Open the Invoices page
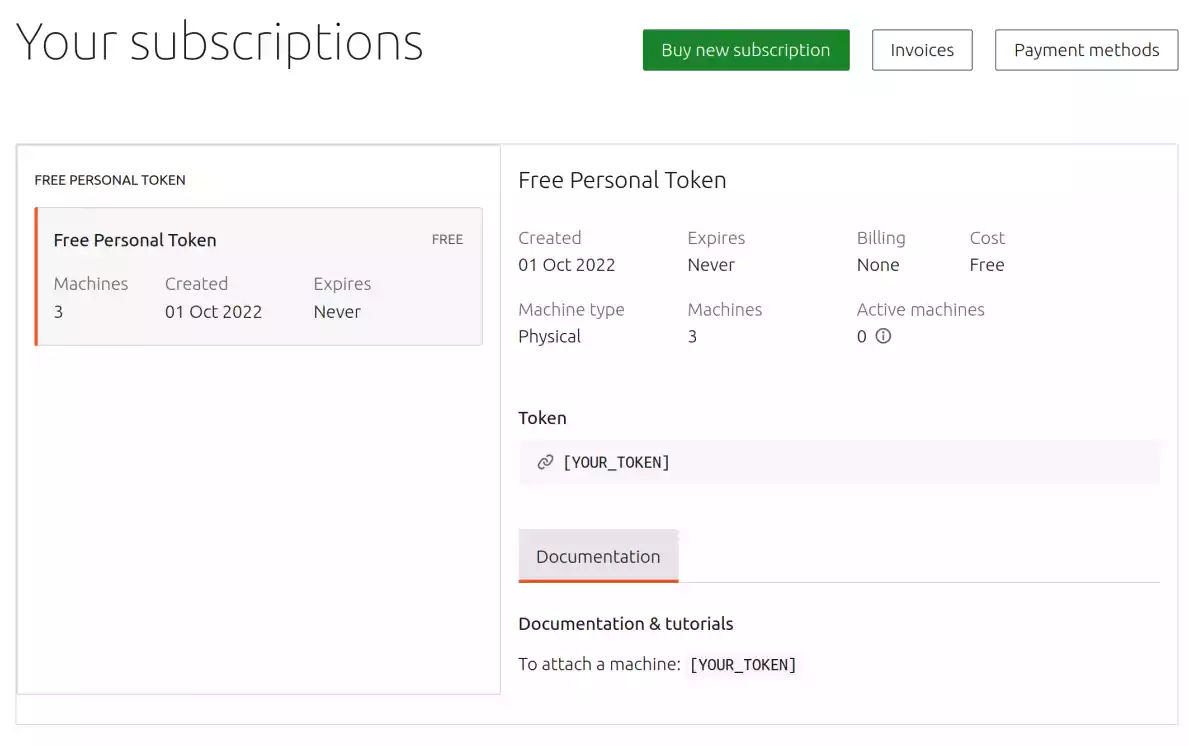1189x746 pixels. (921, 50)
